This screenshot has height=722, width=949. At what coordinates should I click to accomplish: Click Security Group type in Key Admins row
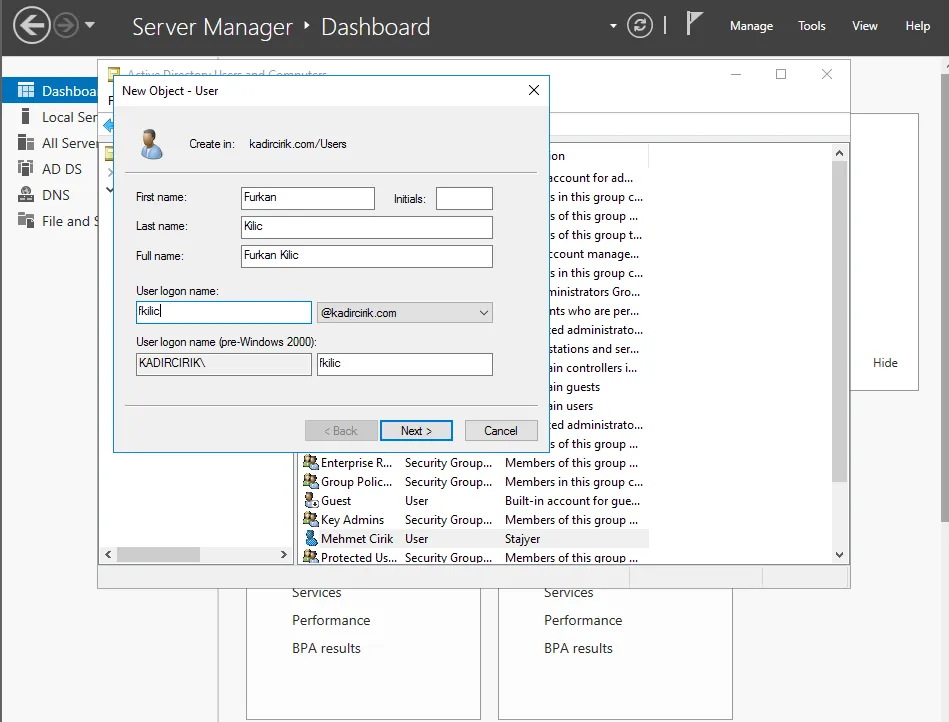[x=448, y=520]
